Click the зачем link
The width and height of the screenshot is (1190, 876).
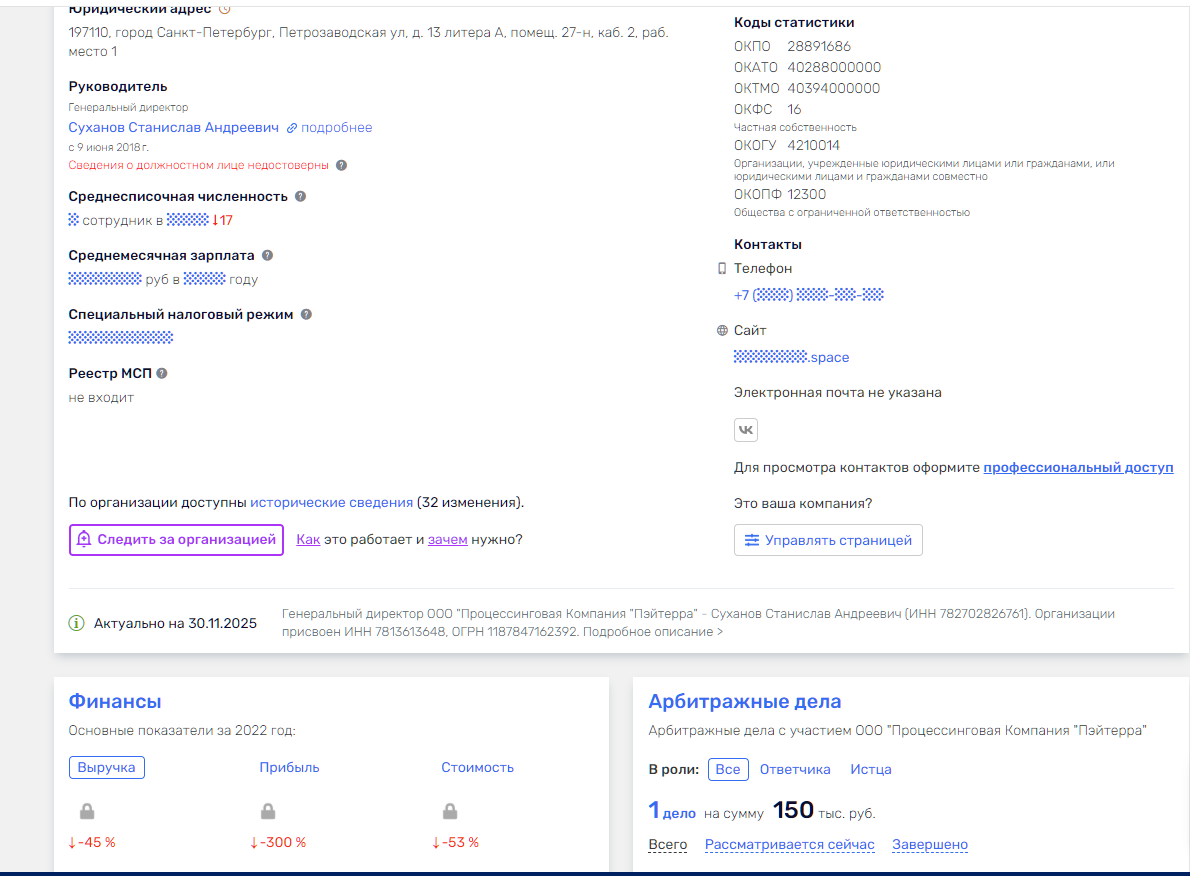(x=448, y=540)
